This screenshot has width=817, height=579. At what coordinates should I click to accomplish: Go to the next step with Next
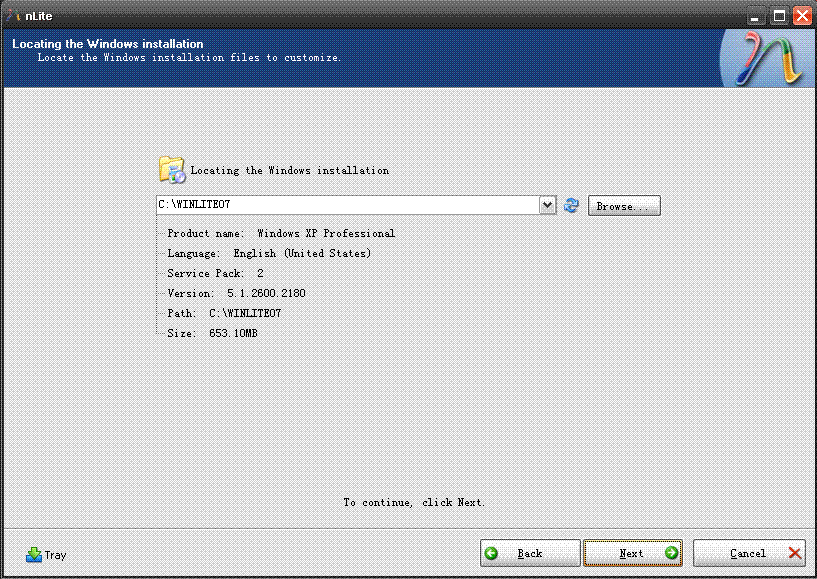(633, 553)
